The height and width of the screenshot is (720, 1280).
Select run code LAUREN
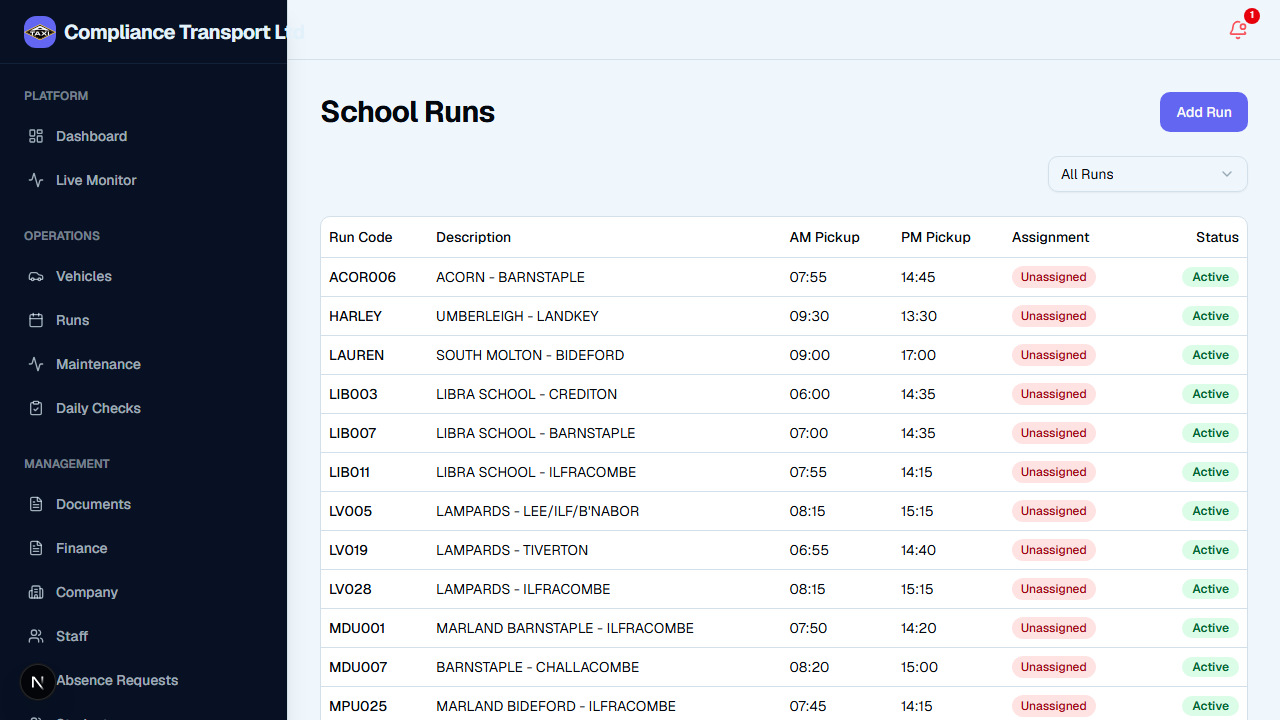tap(357, 355)
